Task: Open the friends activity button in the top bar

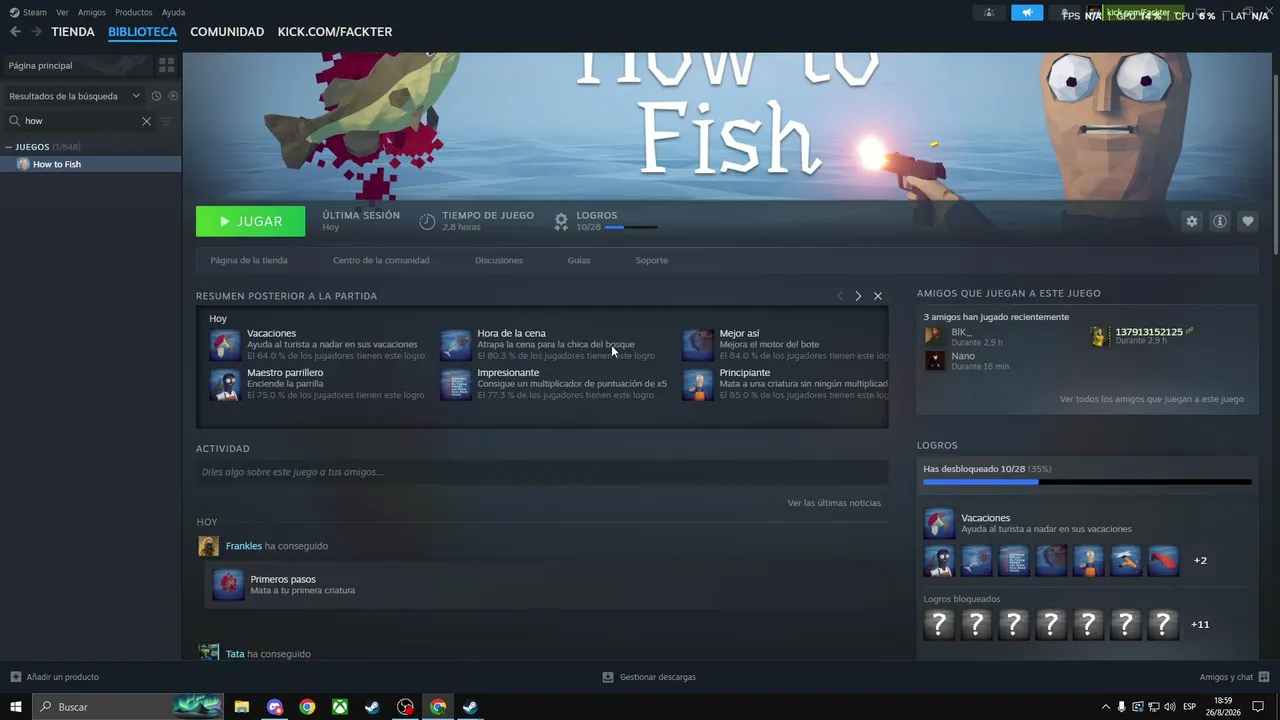Action: [989, 13]
